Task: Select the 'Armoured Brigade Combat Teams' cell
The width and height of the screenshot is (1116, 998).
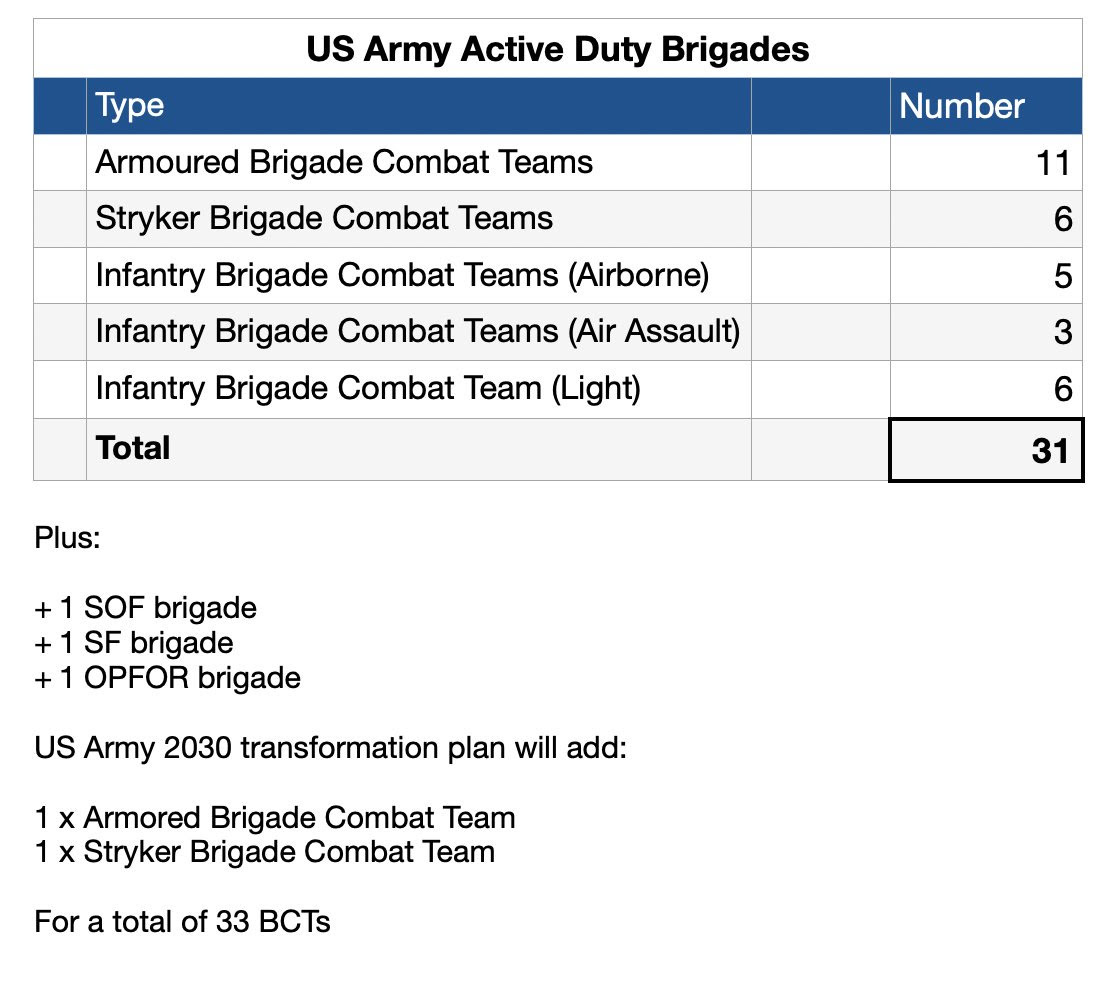Action: [418, 162]
